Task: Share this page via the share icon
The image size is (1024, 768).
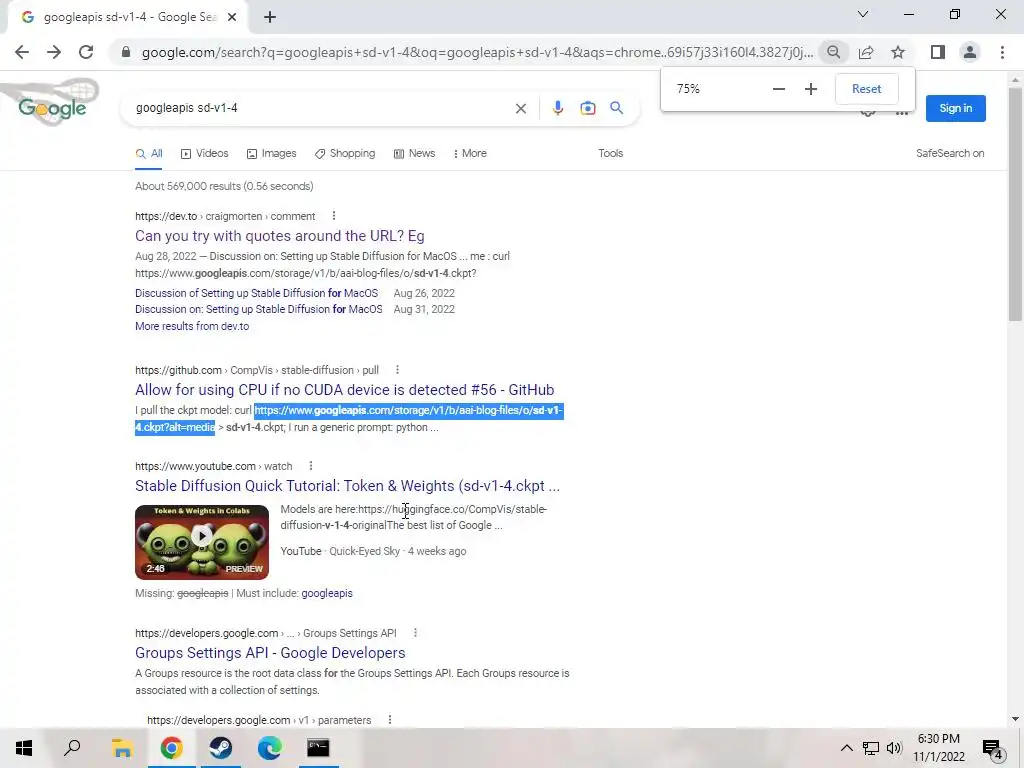Action: 866,52
